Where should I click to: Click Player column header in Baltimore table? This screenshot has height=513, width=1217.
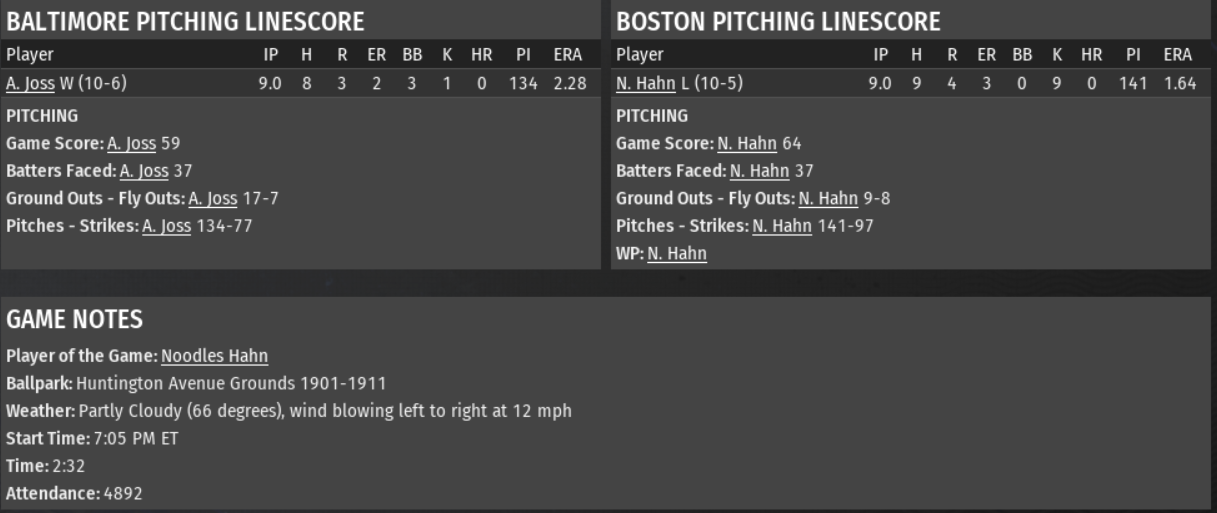click(30, 55)
